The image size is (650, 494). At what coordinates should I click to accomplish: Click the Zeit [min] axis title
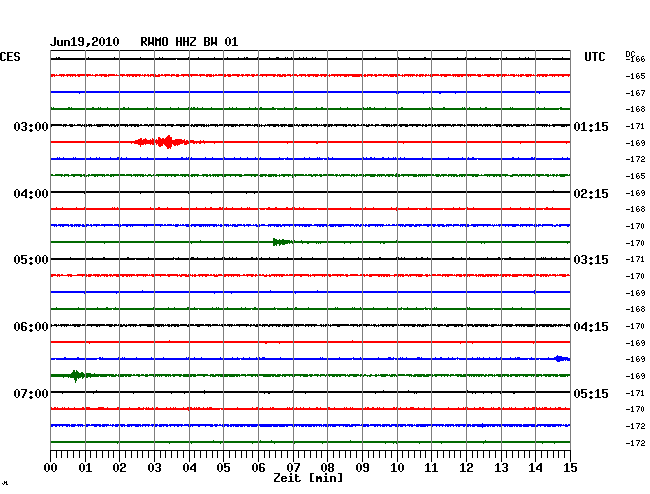308,478
